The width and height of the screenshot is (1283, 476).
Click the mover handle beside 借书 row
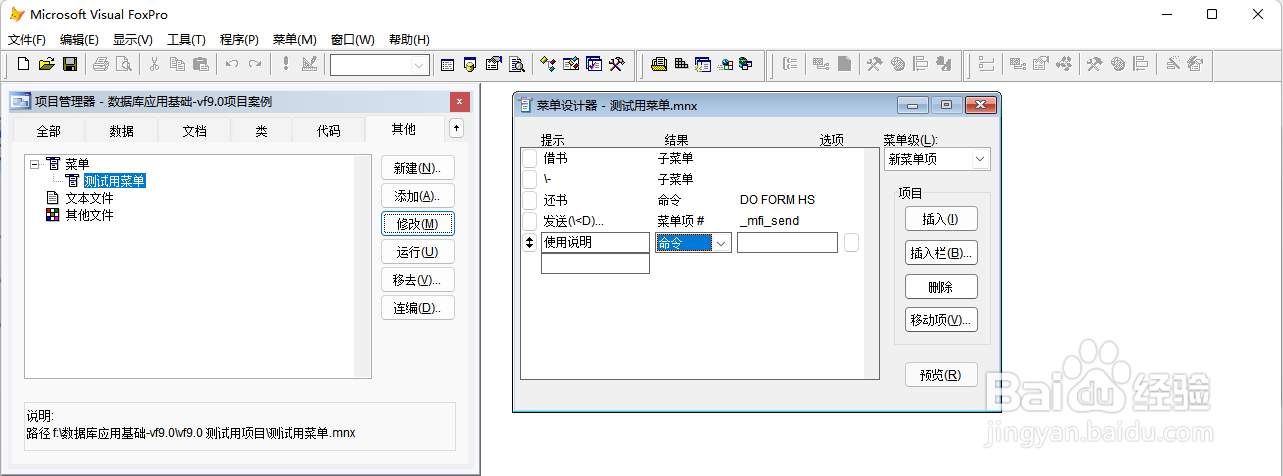click(530, 159)
